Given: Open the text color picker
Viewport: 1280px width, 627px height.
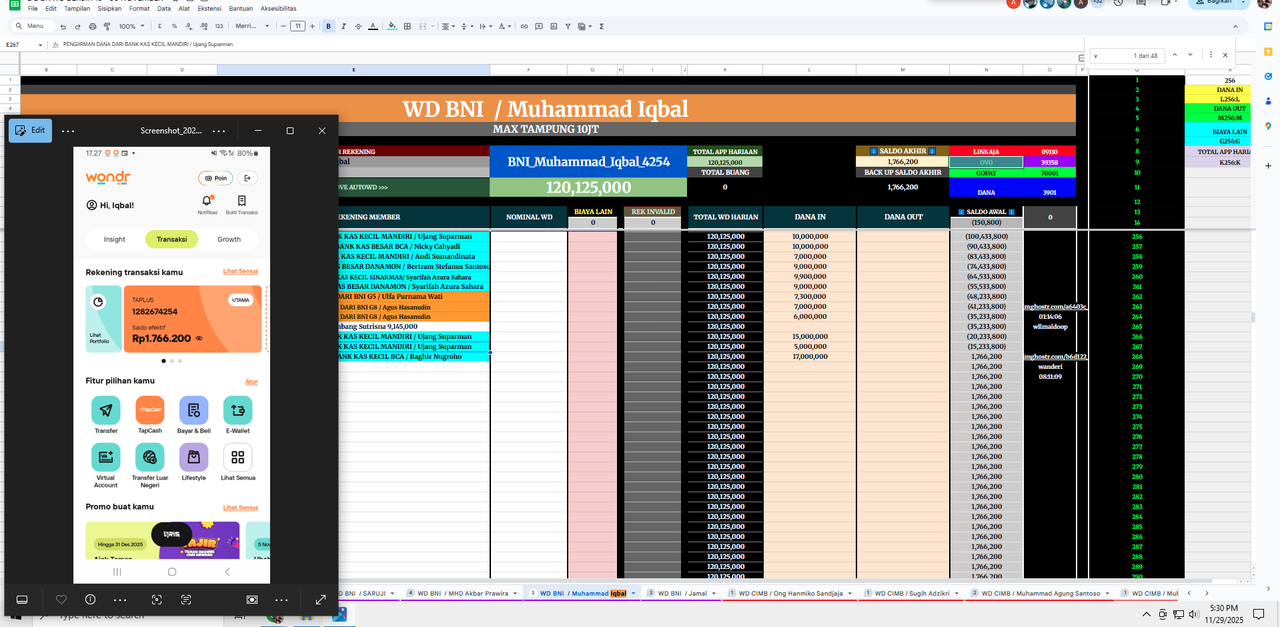Looking at the screenshot, I should click(x=373, y=26).
